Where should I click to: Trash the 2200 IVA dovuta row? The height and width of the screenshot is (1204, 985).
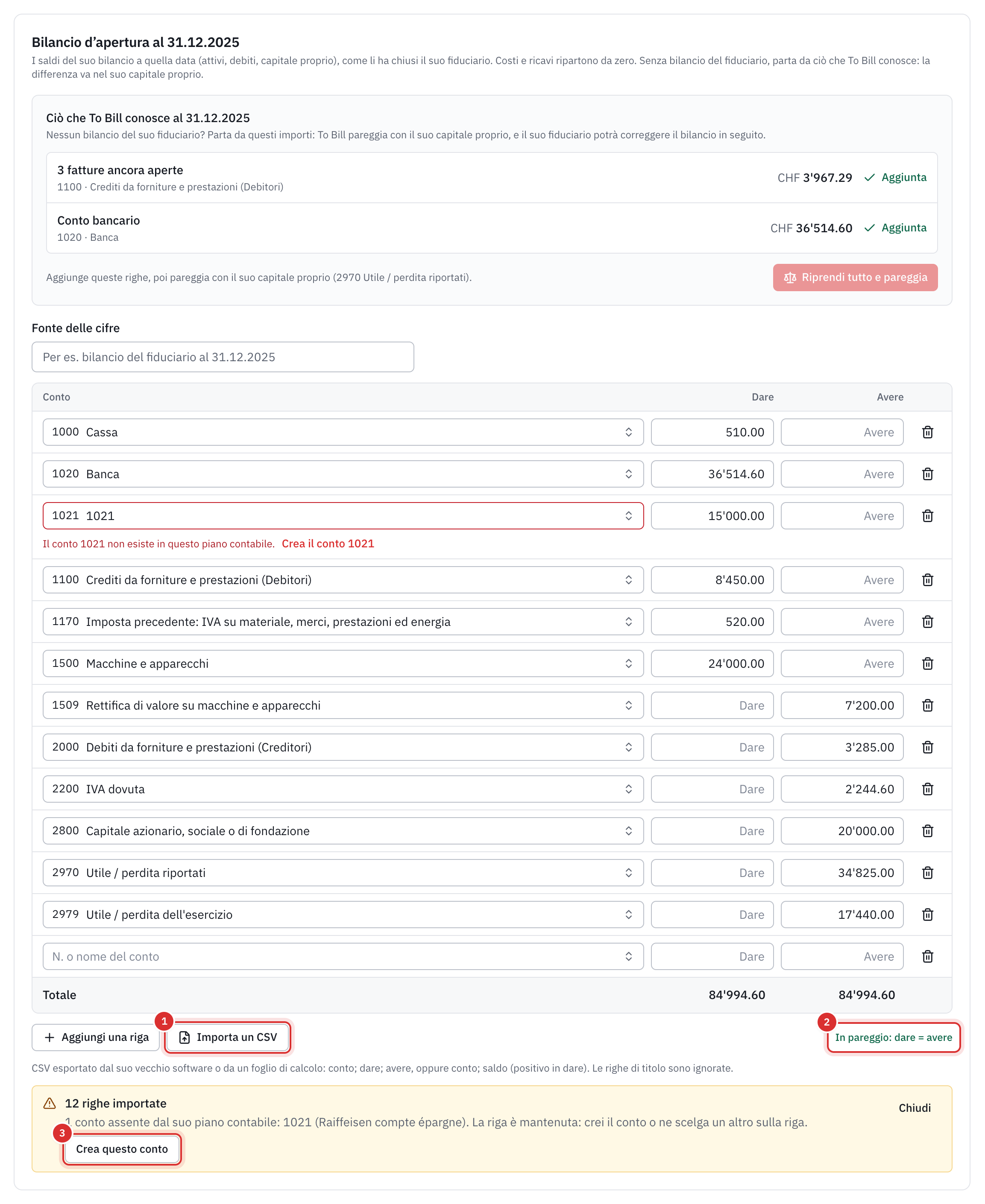[x=927, y=789]
